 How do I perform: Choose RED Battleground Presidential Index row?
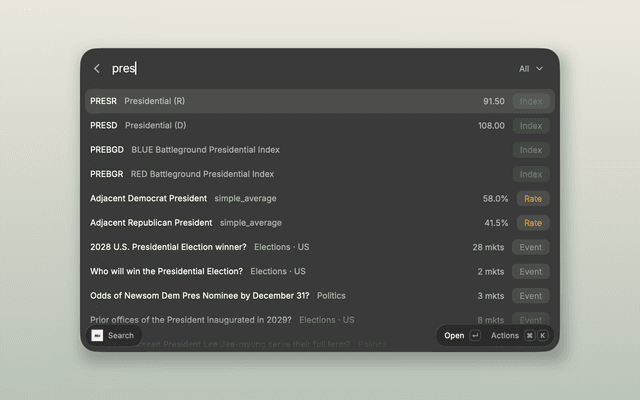[320, 174]
